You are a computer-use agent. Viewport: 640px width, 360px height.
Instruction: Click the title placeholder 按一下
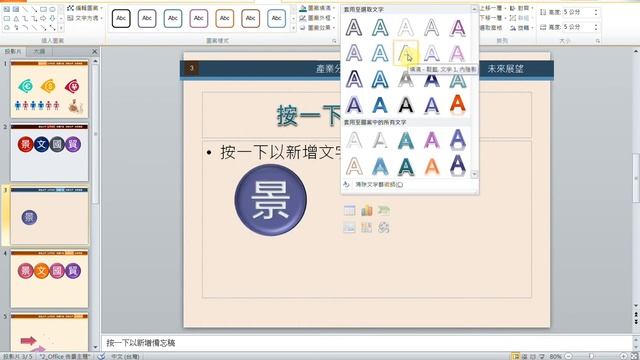coord(309,115)
